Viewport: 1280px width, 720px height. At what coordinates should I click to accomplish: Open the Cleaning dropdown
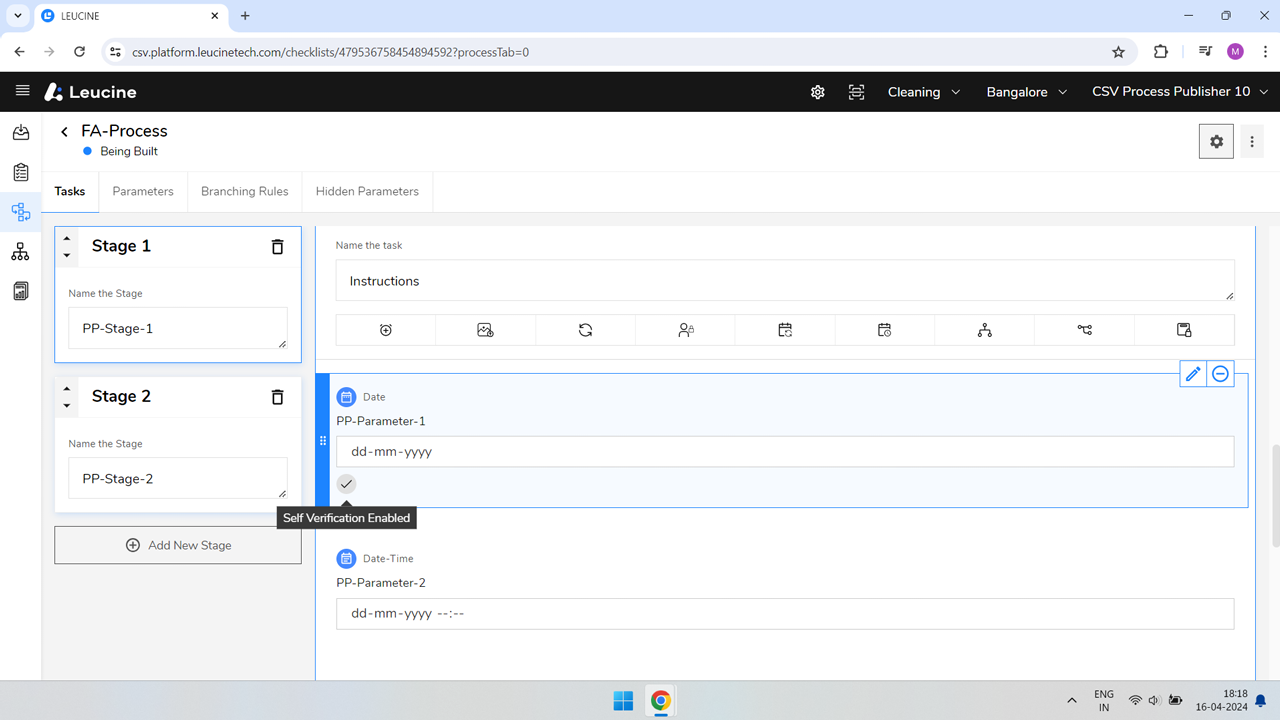pos(924,92)
